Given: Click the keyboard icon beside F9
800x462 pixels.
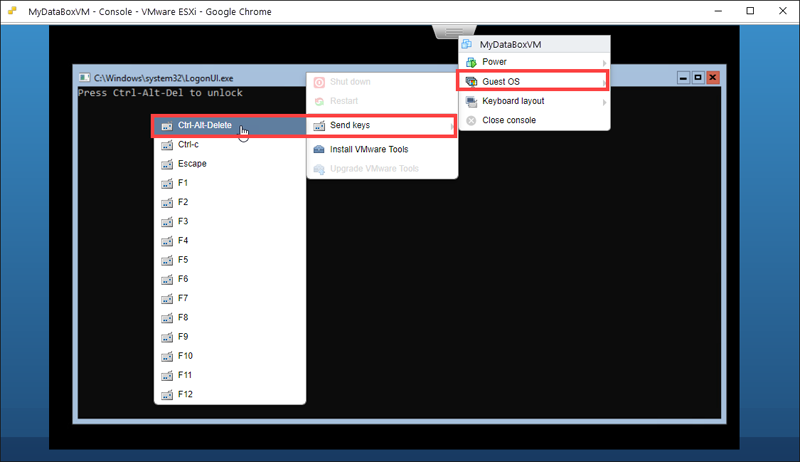Looking at the screenshot, I should 167,337.
